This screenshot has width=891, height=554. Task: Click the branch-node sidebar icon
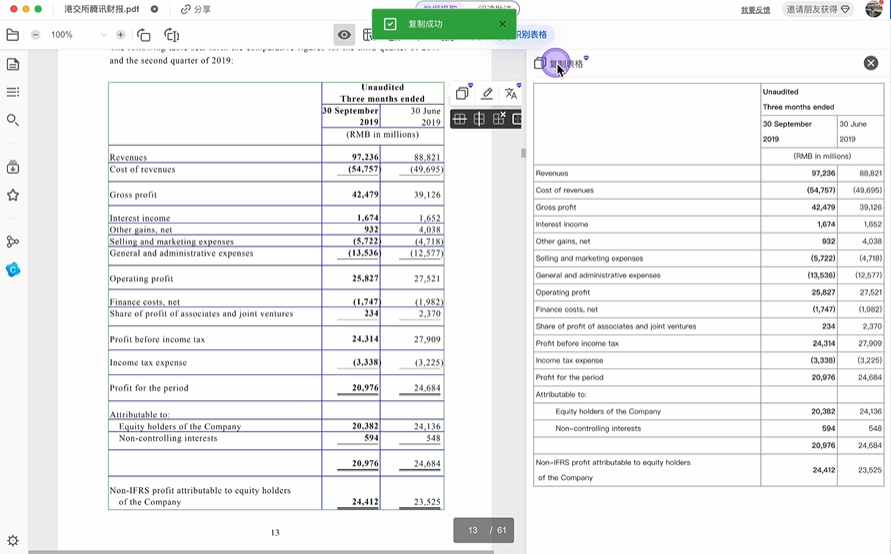(13, 241)
